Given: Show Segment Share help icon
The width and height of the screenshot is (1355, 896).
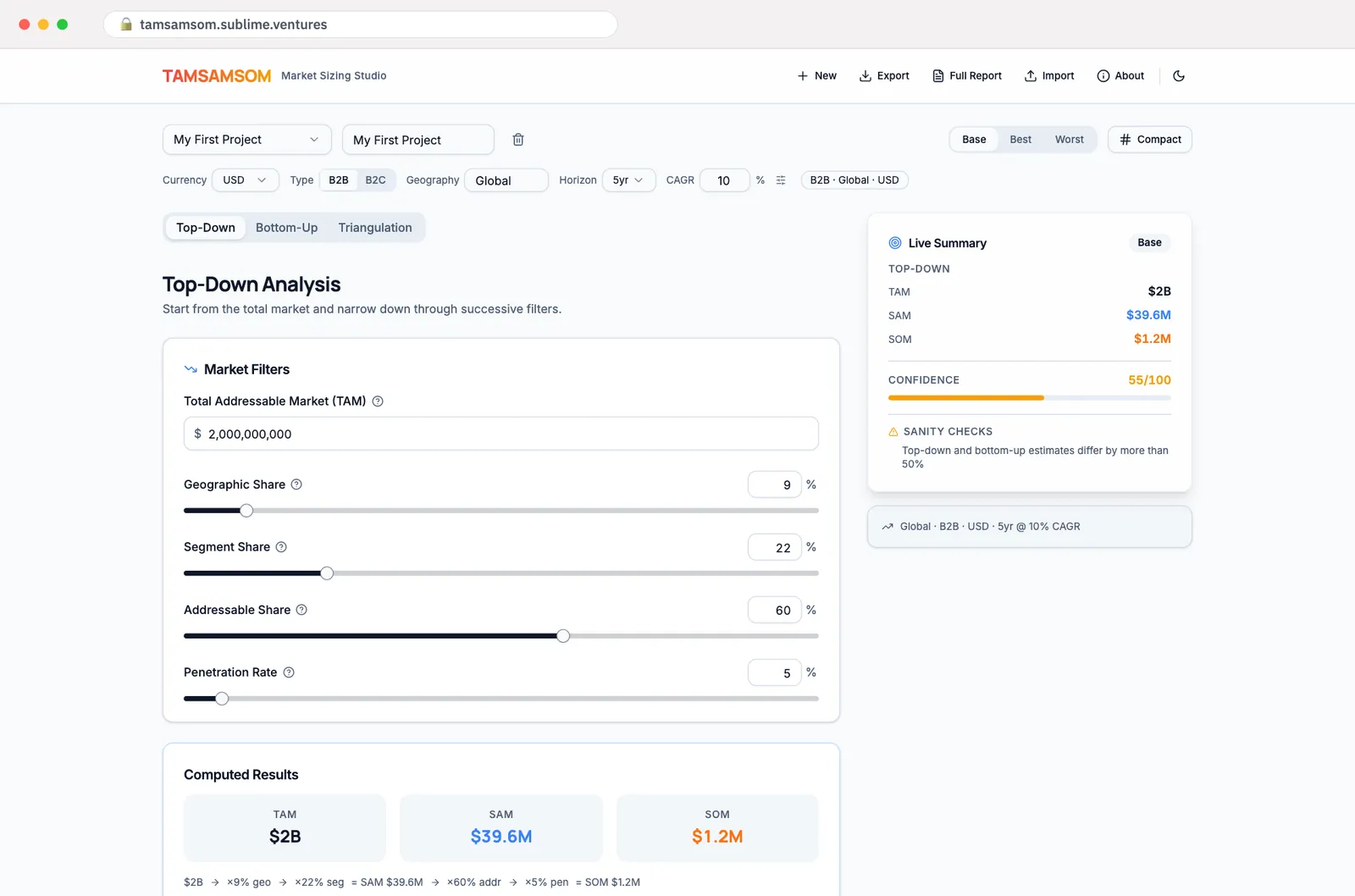Looking at the screenshot, I should click(x=281, y=547).
